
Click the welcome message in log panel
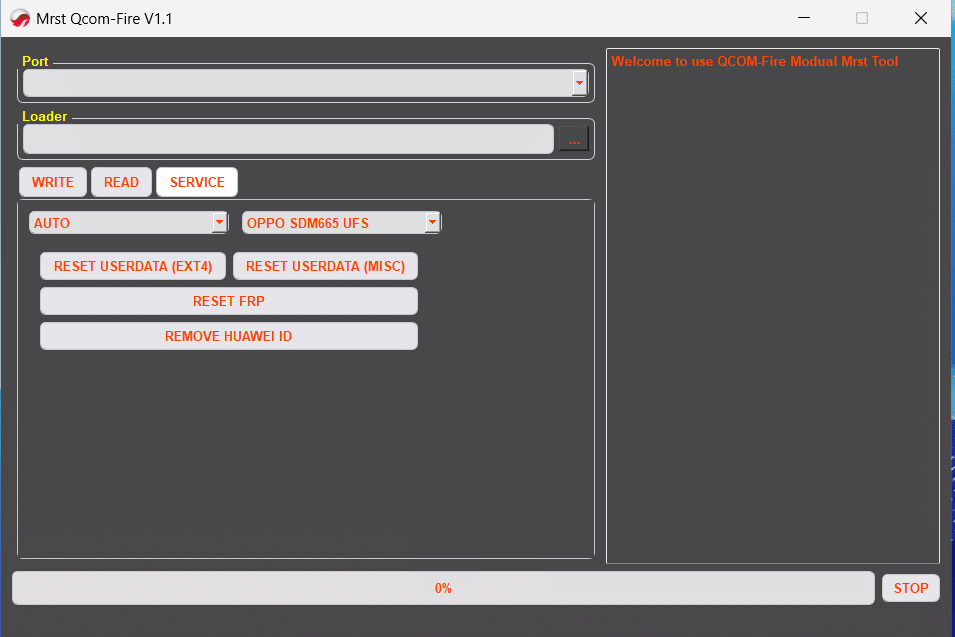(754, 62)
